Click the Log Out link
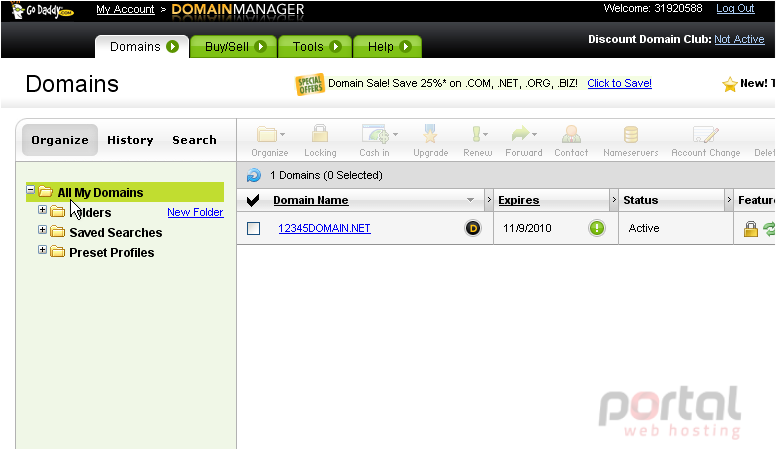Screen dimensions: 776x450 pos(735,8)
